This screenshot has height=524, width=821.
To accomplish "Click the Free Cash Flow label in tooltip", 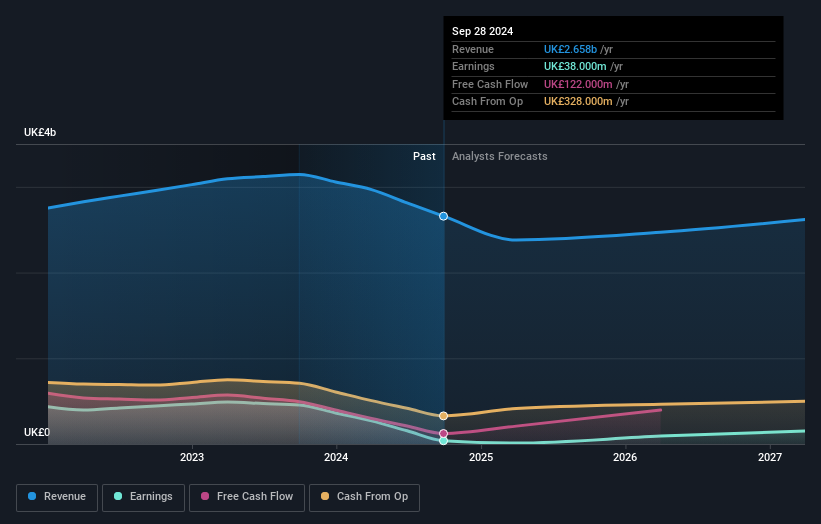I will pos(490,84).
